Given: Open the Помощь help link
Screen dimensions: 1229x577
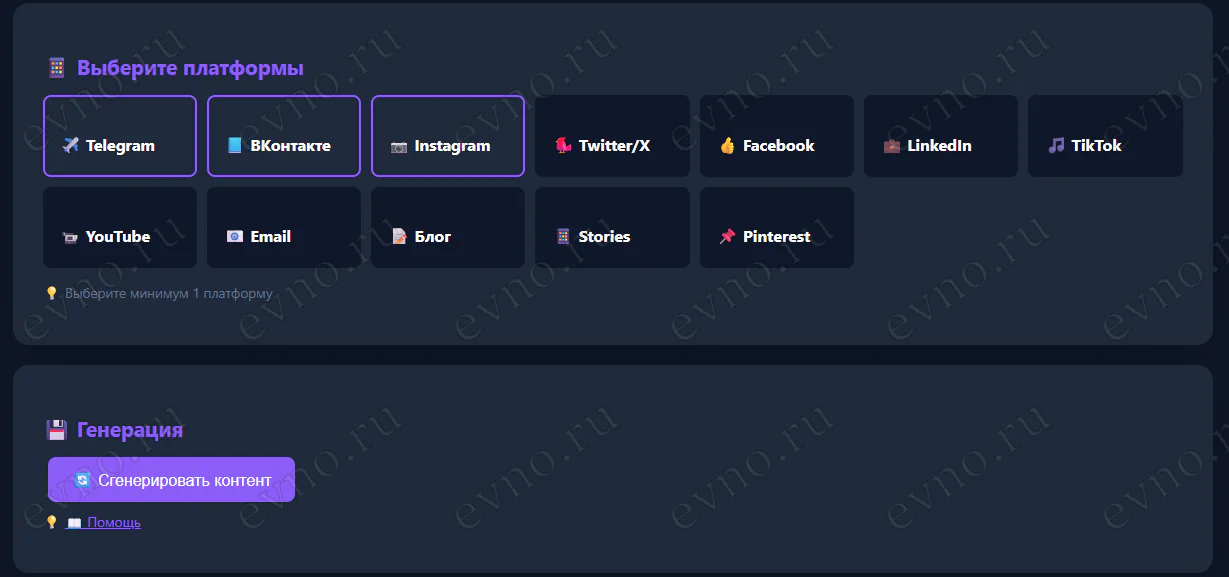Looking at the screenshot, I should tap(113, 523).
